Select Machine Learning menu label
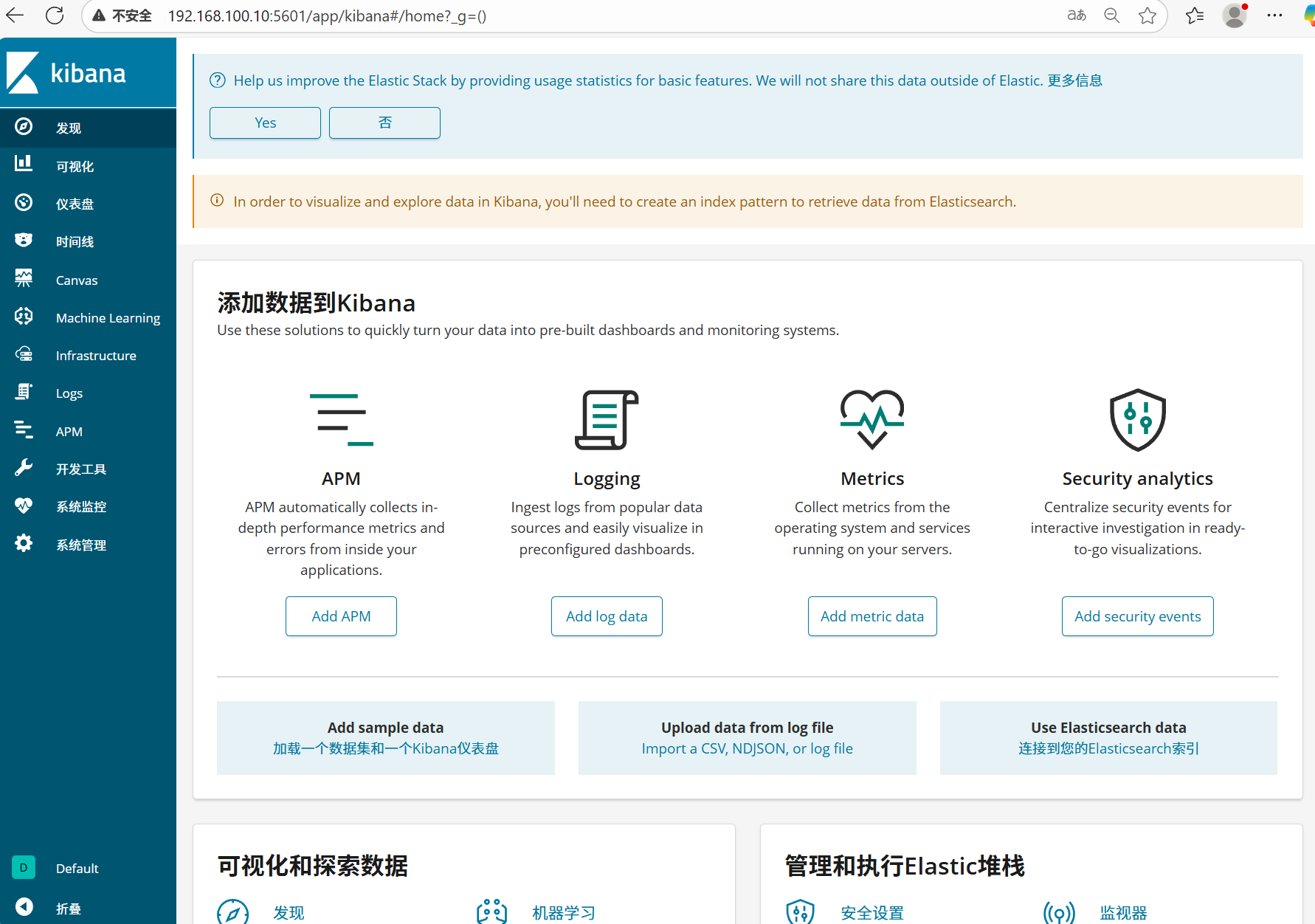Screen dimensions: 1315x924 [108, 318]
